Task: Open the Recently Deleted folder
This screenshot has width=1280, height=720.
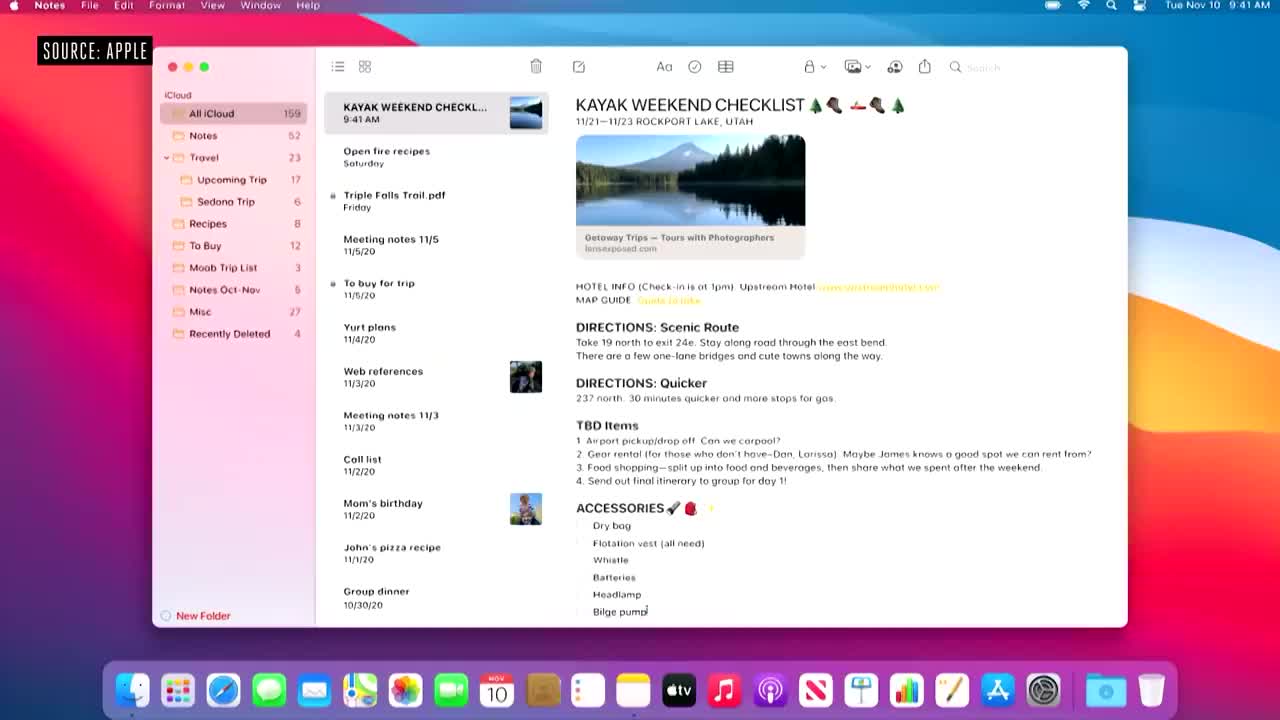Action: click(233, 334)
